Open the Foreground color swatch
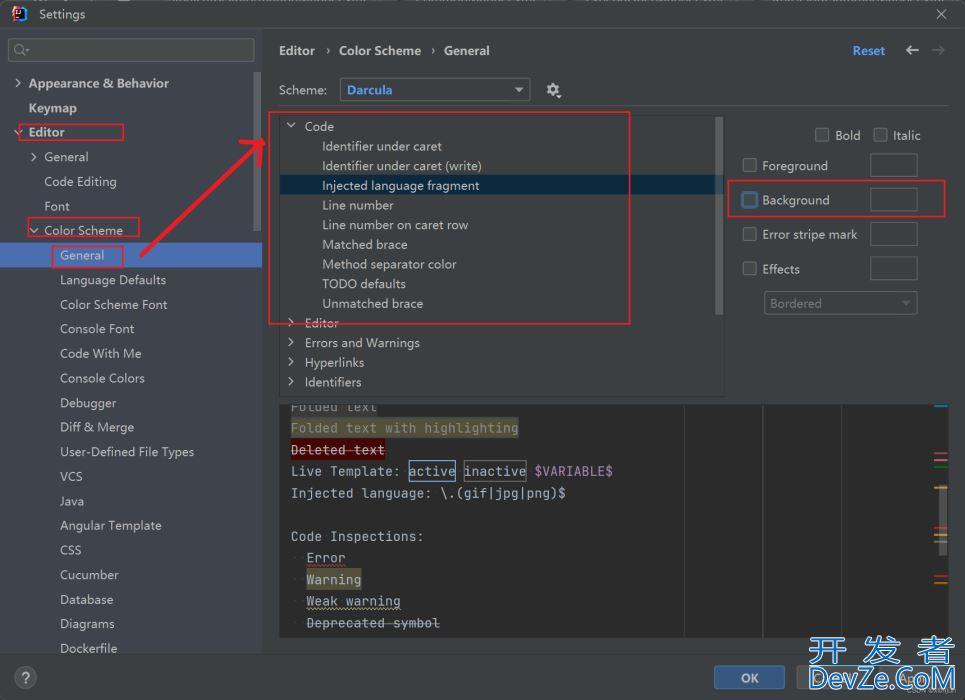 (894, 165)
